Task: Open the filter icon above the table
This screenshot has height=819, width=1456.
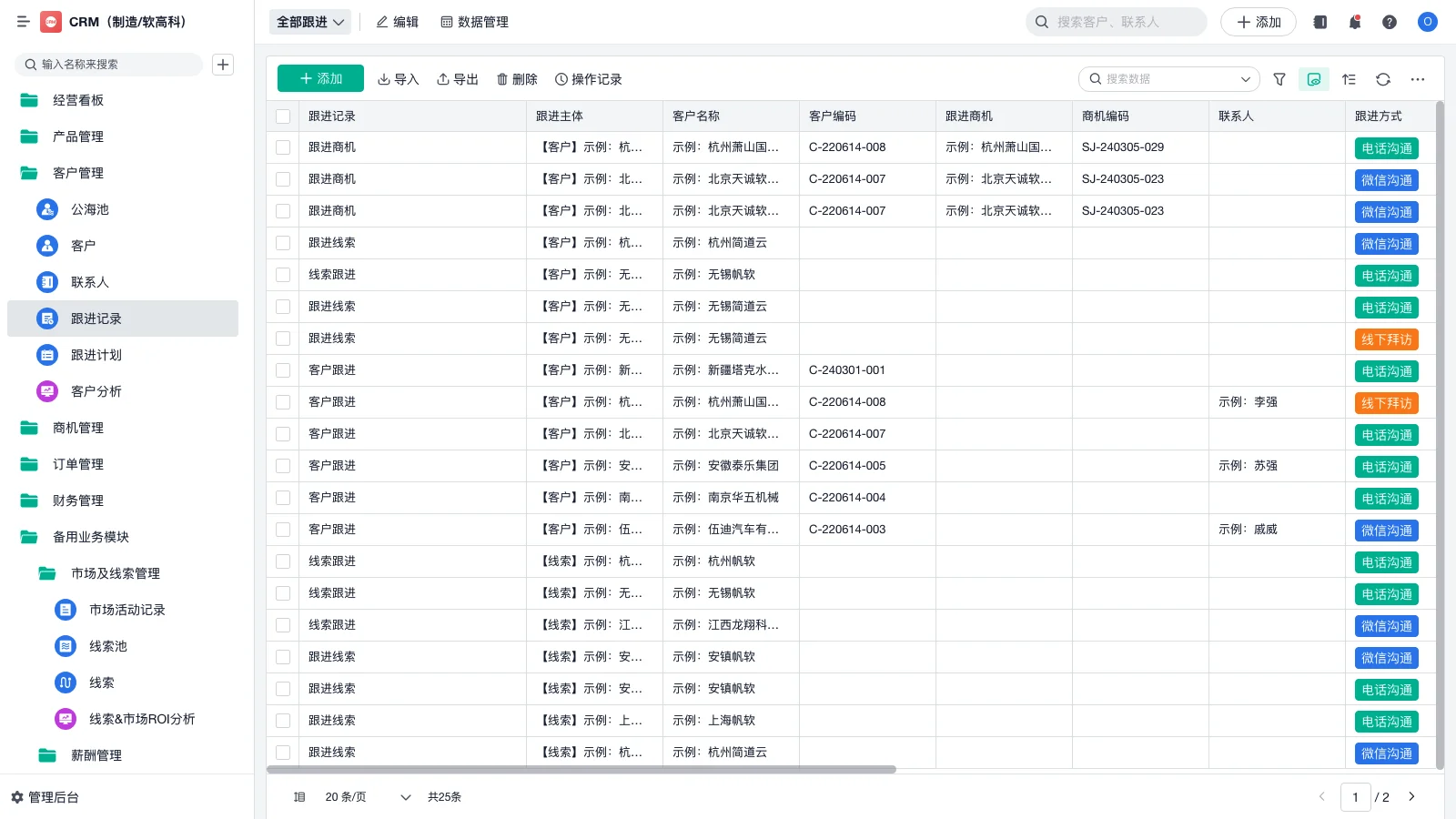Action: 1279,79
